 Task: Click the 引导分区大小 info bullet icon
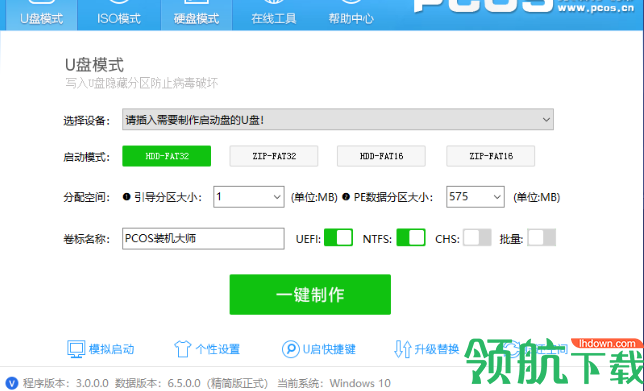pos(126,197)
